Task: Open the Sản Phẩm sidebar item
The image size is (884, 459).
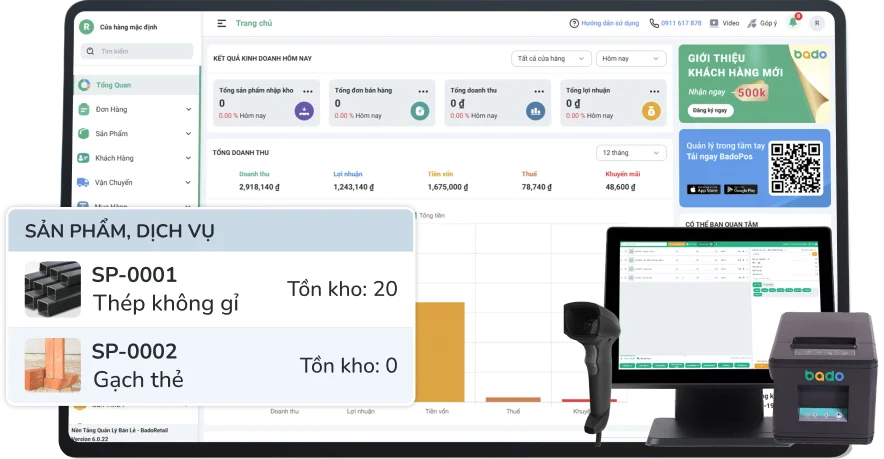Action: pos(136,134)
